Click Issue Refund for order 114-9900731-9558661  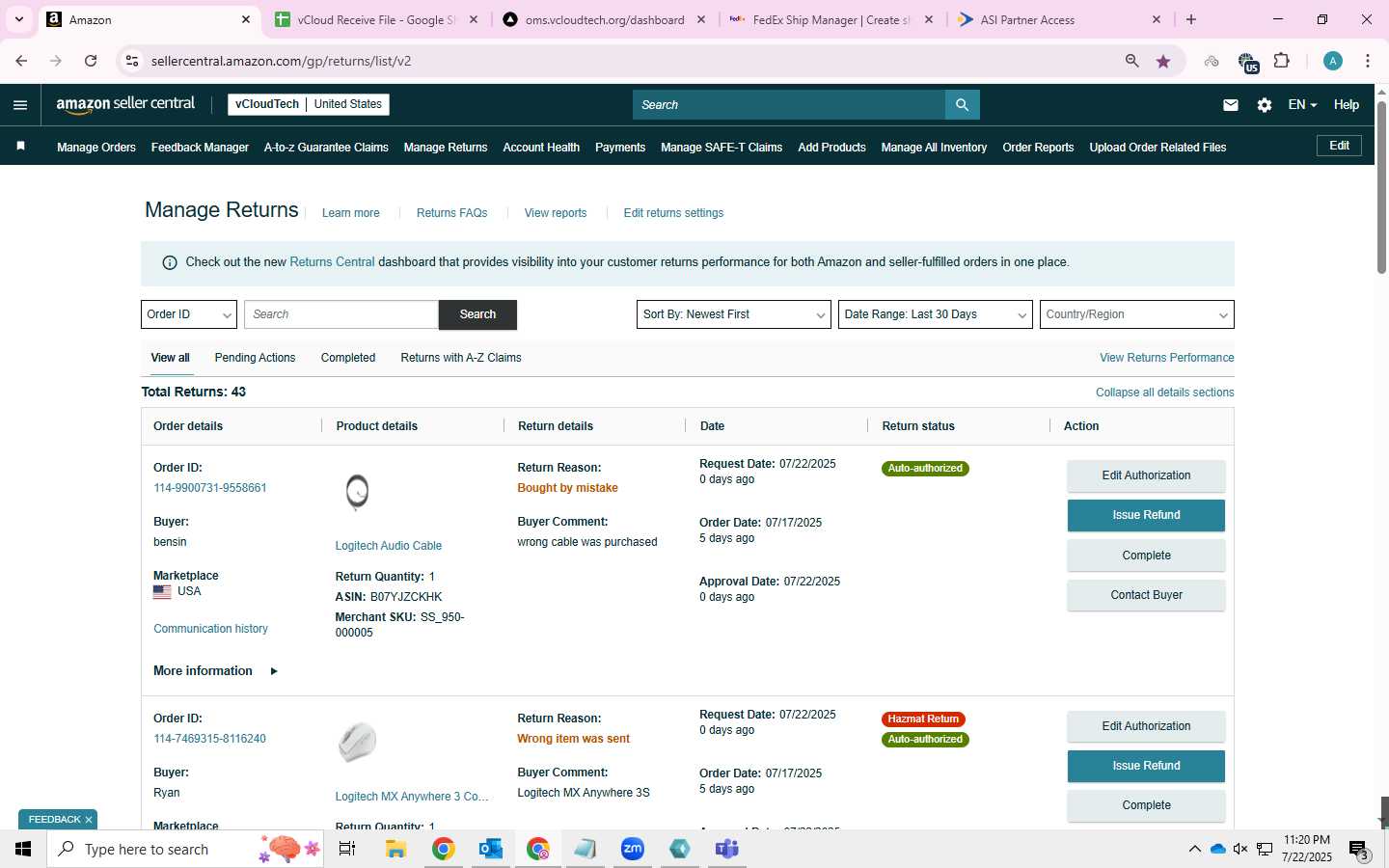click(x=1146, y=515)
